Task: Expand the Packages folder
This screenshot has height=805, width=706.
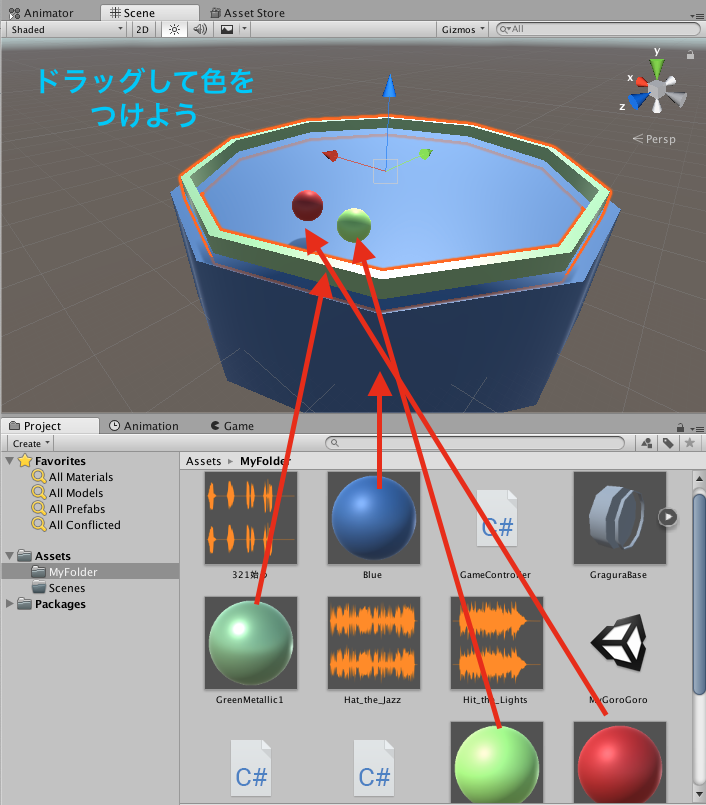Action: [x=11, y=604]
